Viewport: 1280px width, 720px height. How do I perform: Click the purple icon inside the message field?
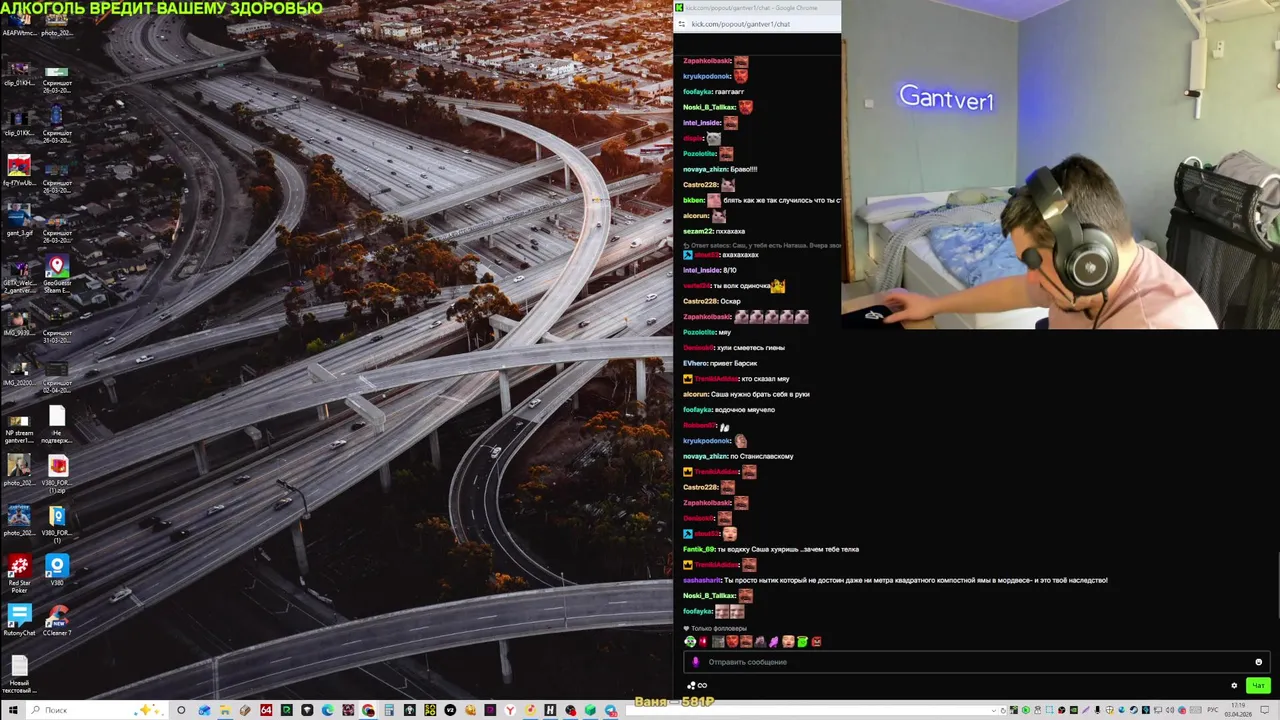(696, 662)
